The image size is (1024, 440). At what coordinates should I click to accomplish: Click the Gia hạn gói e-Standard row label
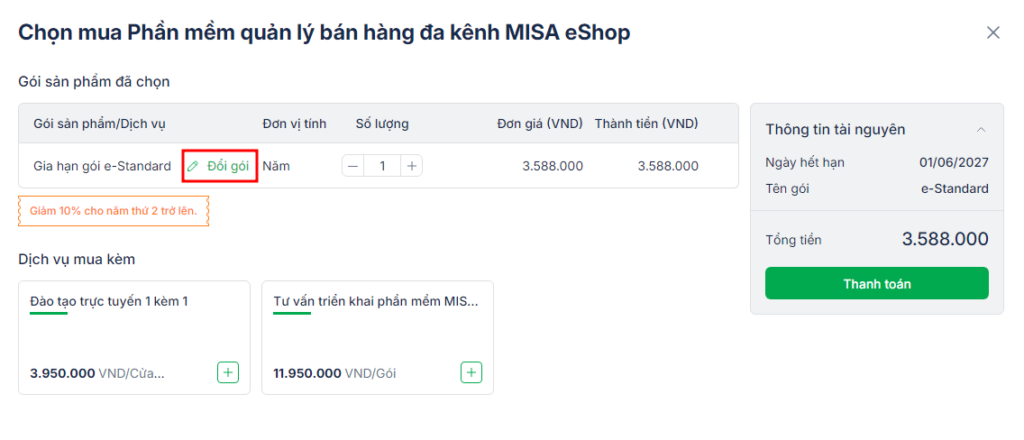(x=102, y=166)
